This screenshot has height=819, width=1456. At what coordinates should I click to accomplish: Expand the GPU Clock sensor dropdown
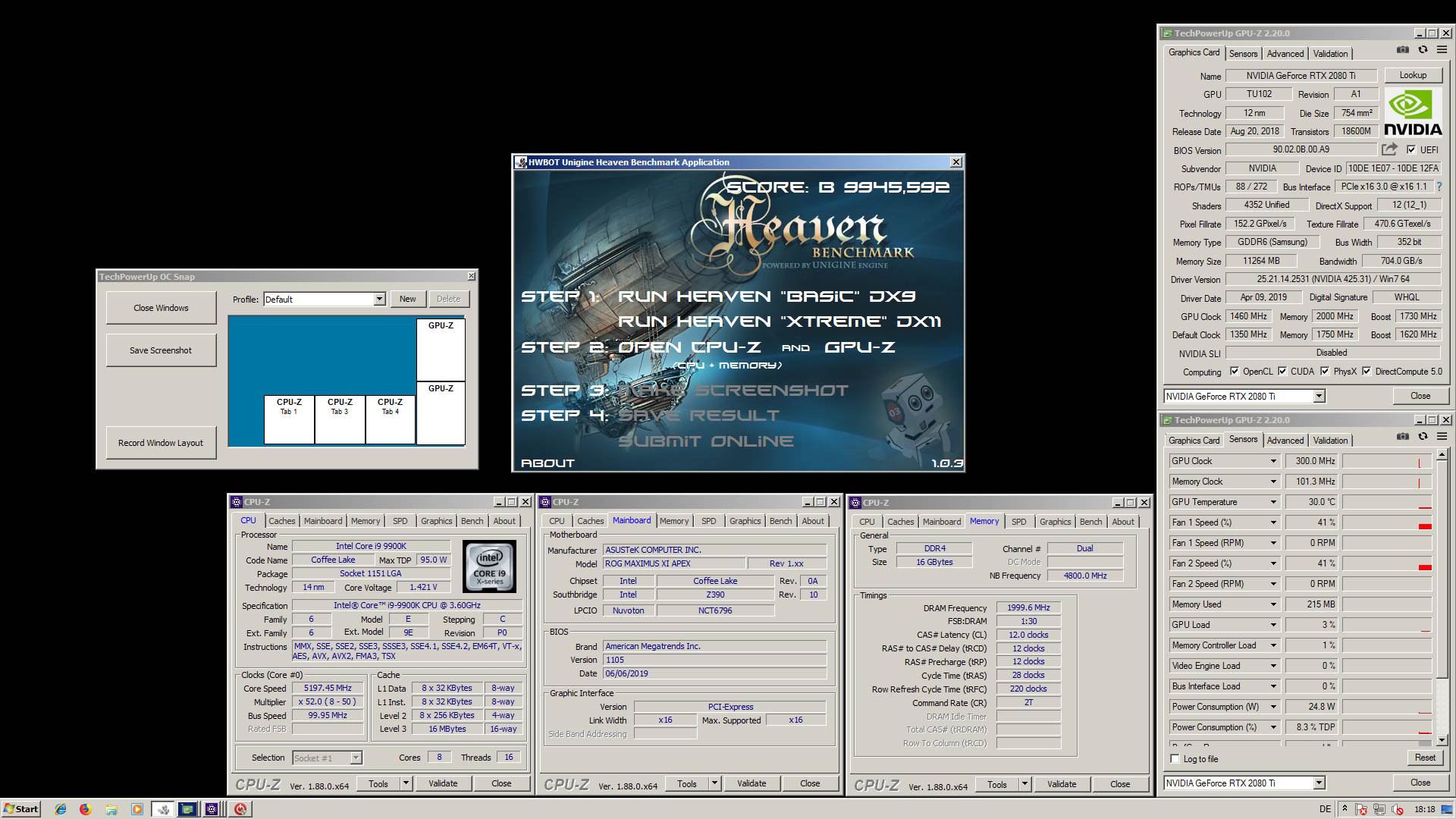tap(1273, 461)
